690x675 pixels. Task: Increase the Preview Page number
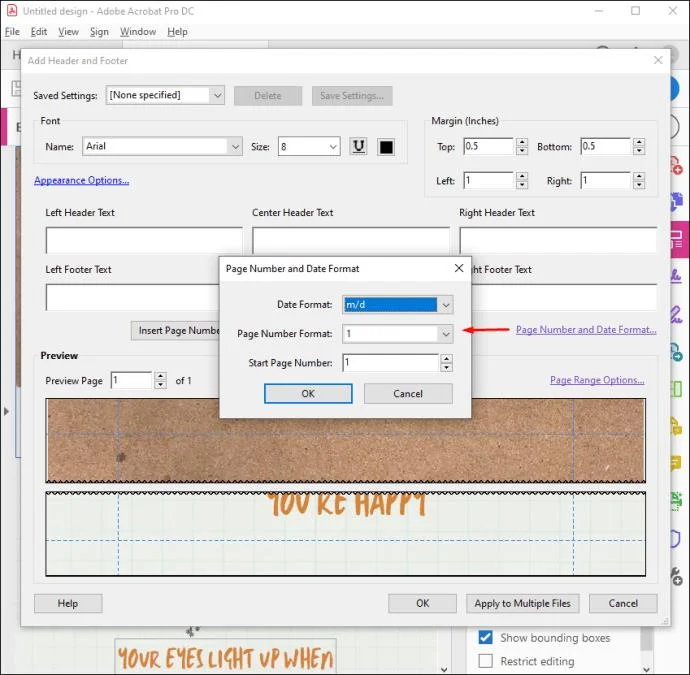tap(161, 376)
